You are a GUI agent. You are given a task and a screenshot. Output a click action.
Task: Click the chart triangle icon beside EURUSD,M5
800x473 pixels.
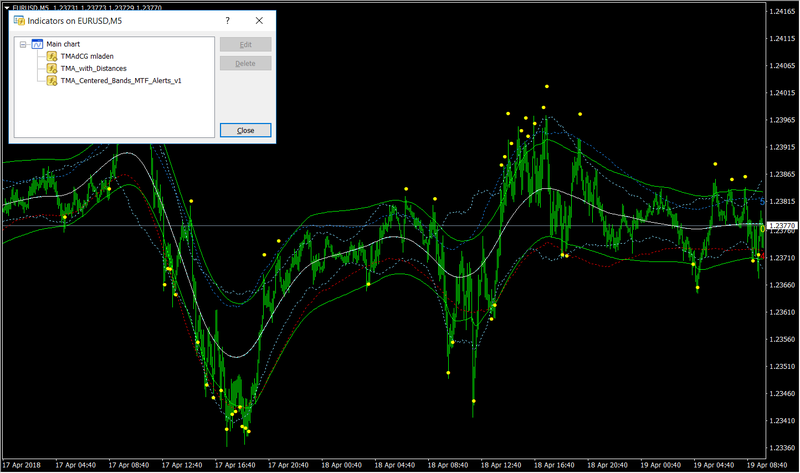click(7, 8)
